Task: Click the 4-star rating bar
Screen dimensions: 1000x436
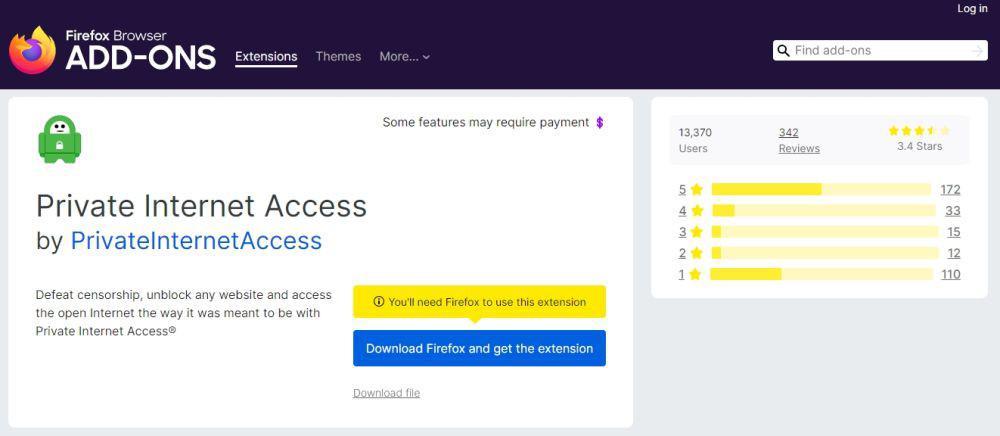Action: tap(823, 210)
